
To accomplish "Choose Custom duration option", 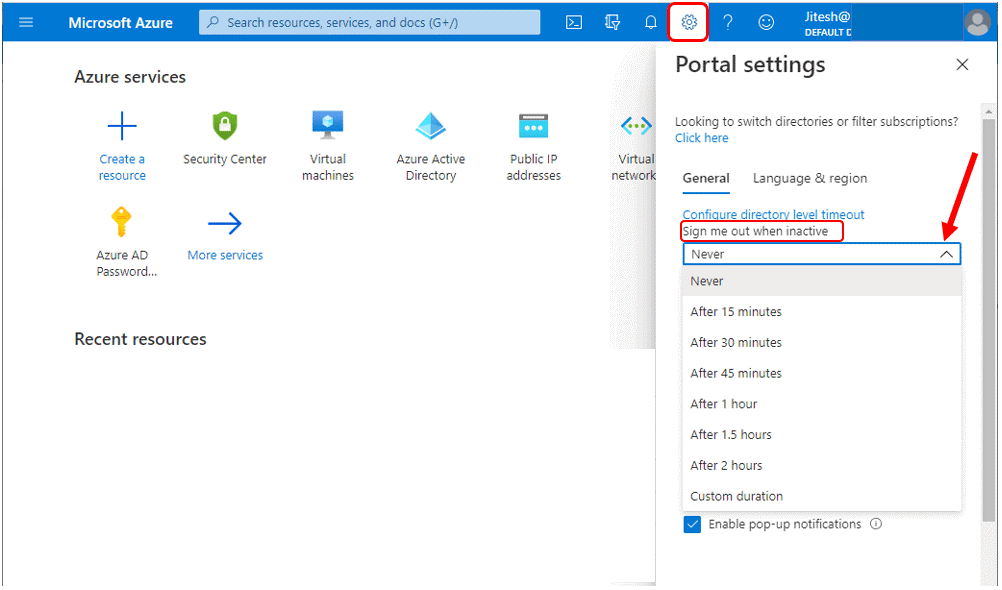I will pos(822,496).
